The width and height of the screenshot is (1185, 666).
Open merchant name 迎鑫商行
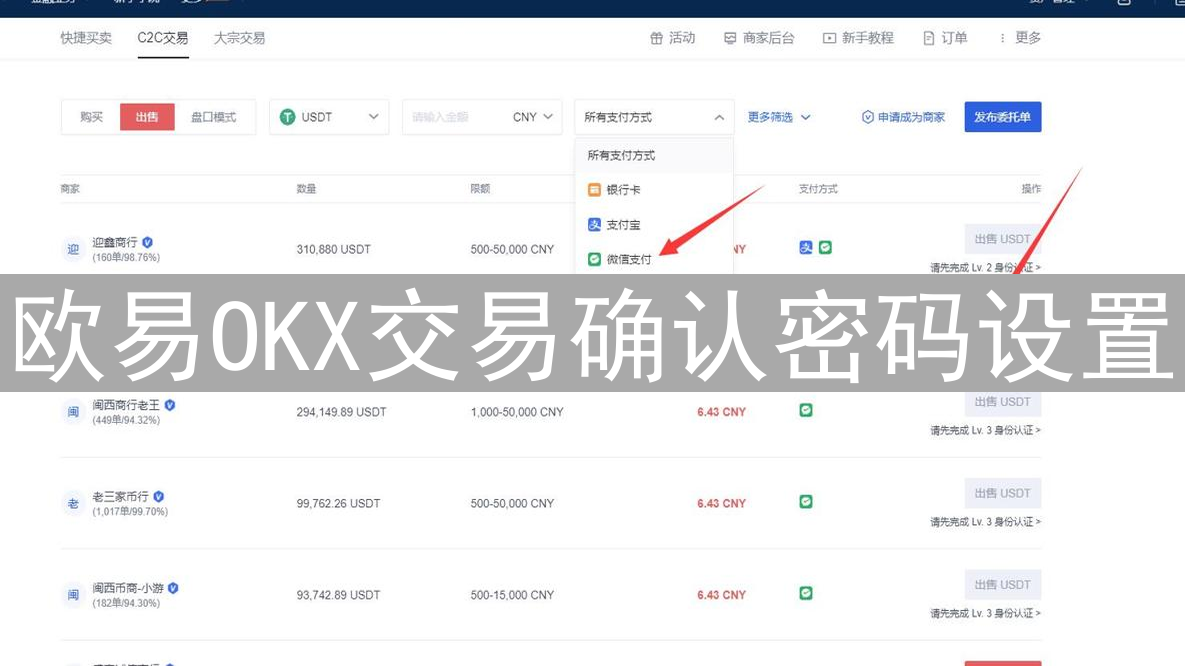pyautogui.click(x=115, y=243)
